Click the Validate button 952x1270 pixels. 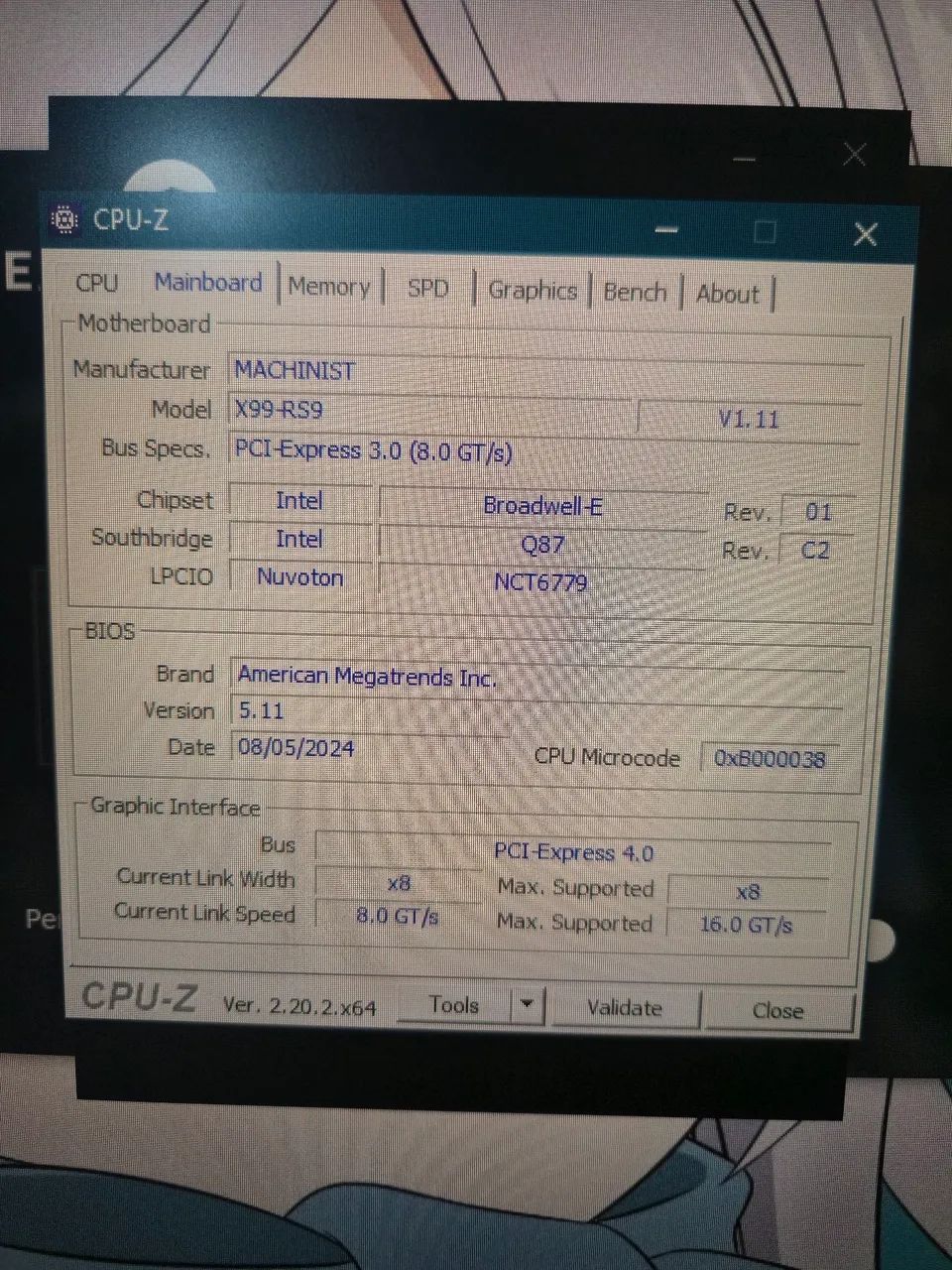click(x=624, y=1008)
